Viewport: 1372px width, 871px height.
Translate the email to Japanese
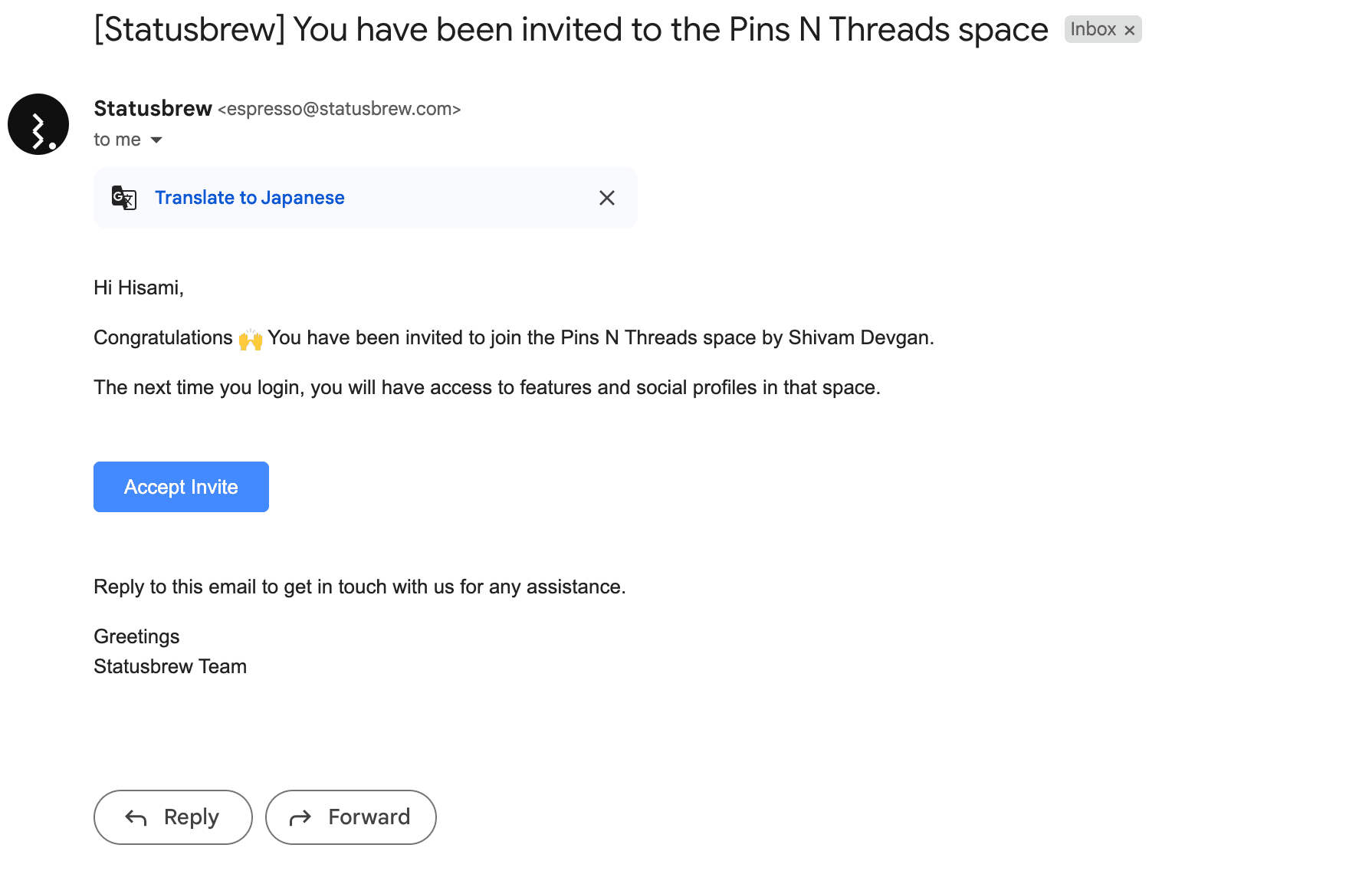249,198
